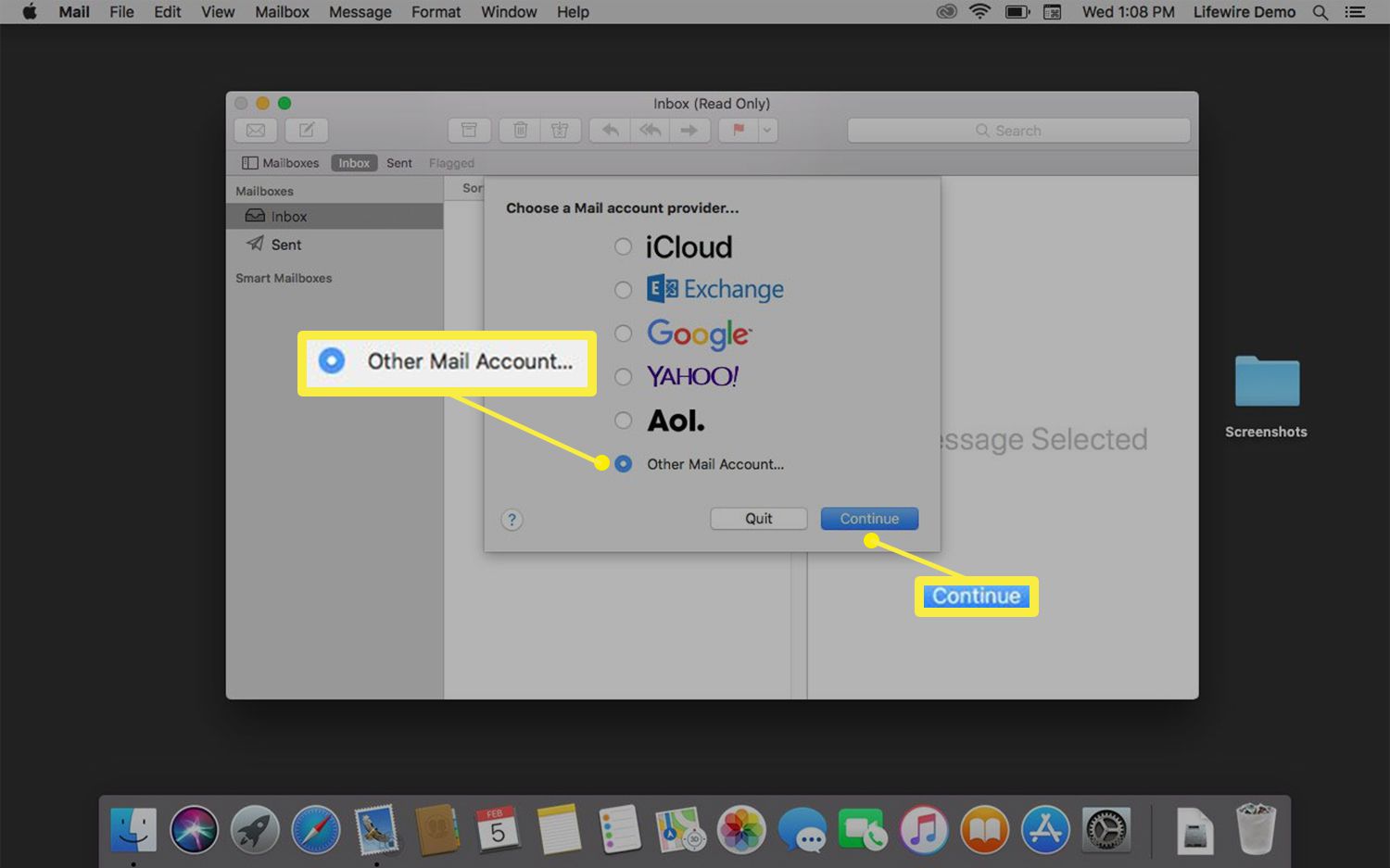Open Siri from the Dock
The height and width of the screenshot is (868, 1390).
[x=194, y=830]
